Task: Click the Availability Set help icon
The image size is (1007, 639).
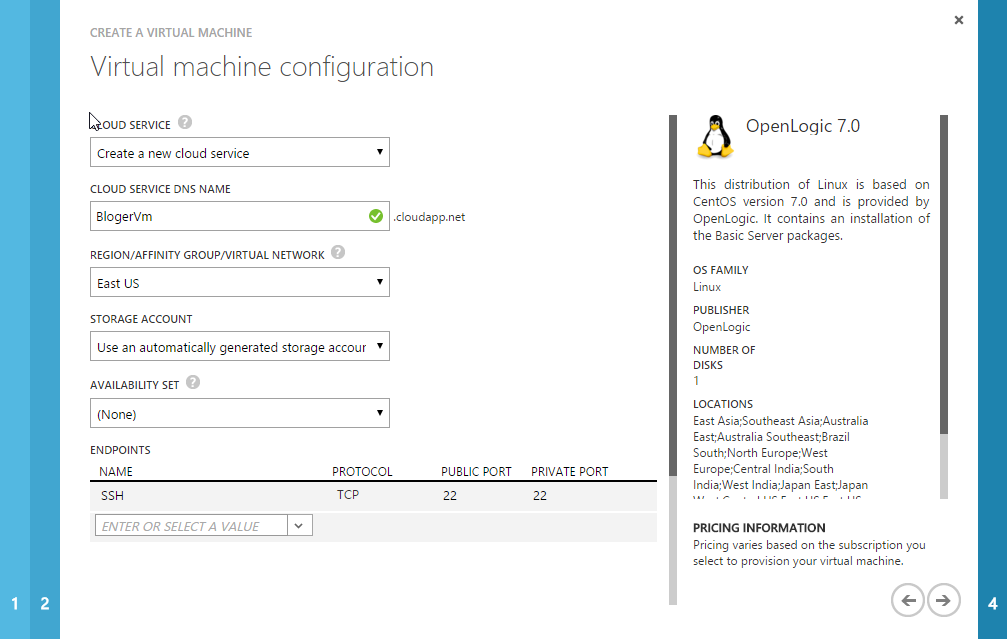Action: (x=193, y=382)
